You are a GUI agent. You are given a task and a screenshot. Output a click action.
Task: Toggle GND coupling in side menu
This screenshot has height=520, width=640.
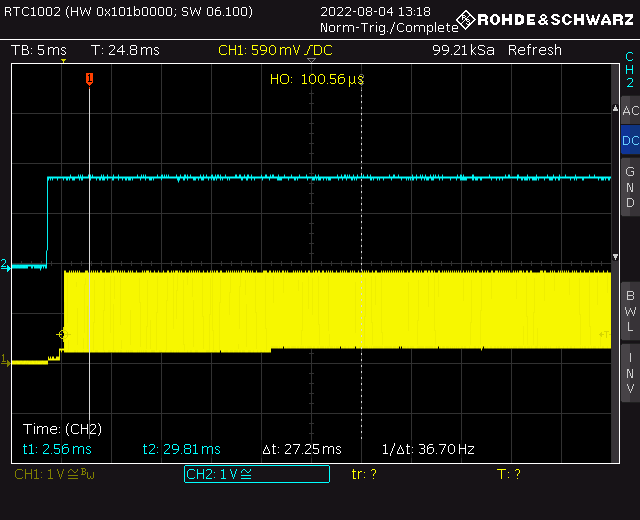pyautogui.click(x=630, y=187)
